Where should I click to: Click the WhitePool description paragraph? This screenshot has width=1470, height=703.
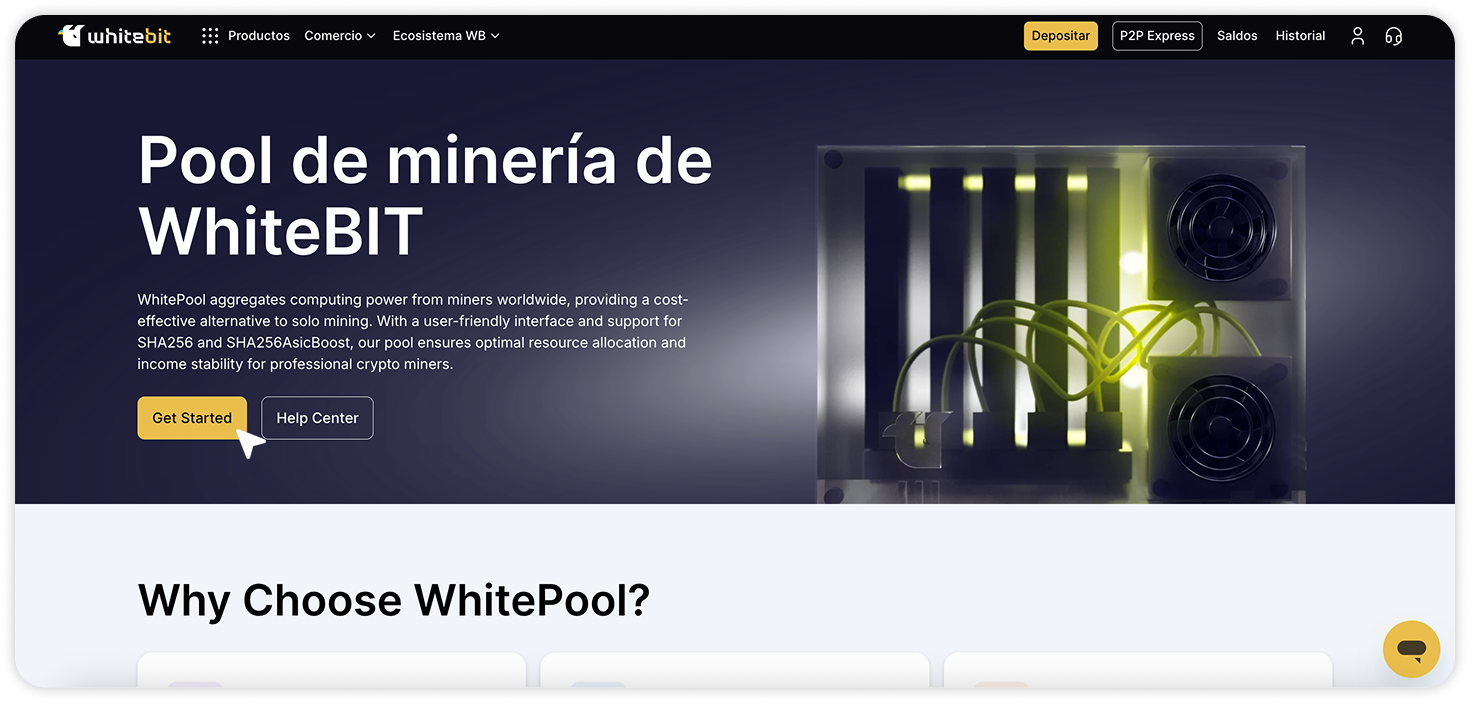tap(413, 332)
